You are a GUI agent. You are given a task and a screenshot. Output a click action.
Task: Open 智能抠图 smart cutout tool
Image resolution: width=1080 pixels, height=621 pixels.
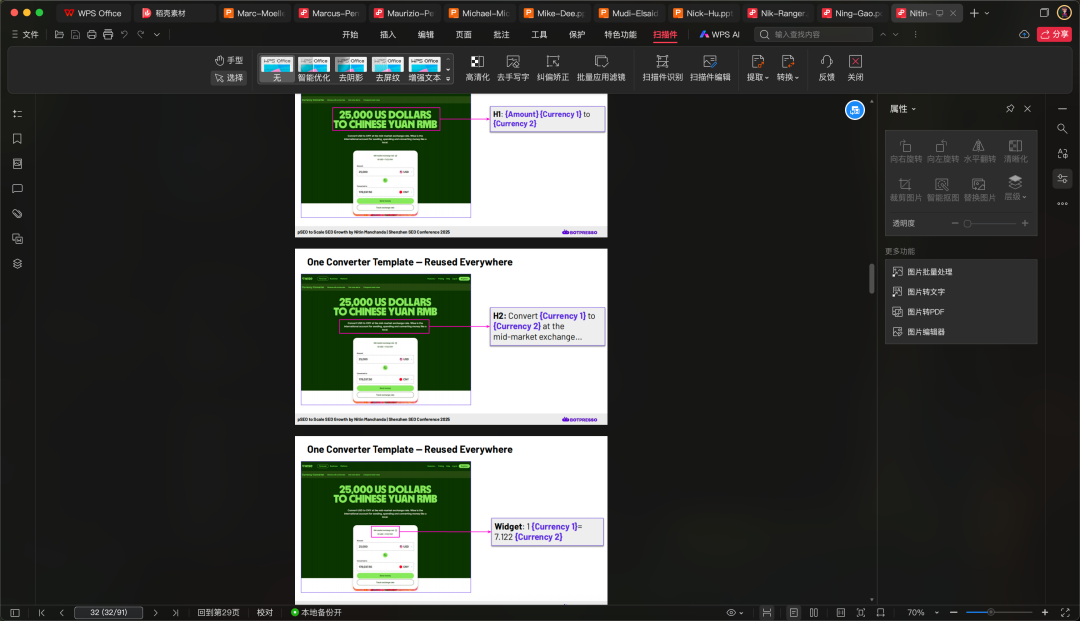pos(942,189)
